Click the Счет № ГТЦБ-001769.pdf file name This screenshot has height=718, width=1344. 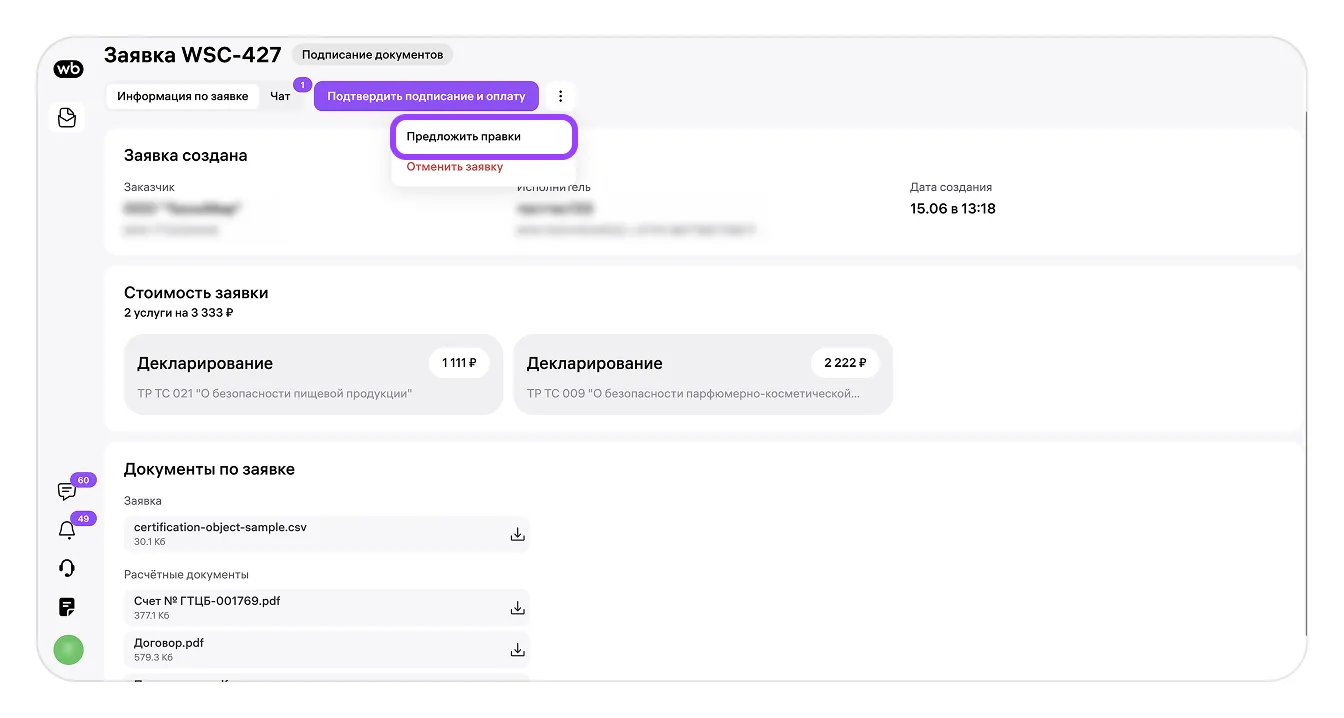click(x=207, y=601)
